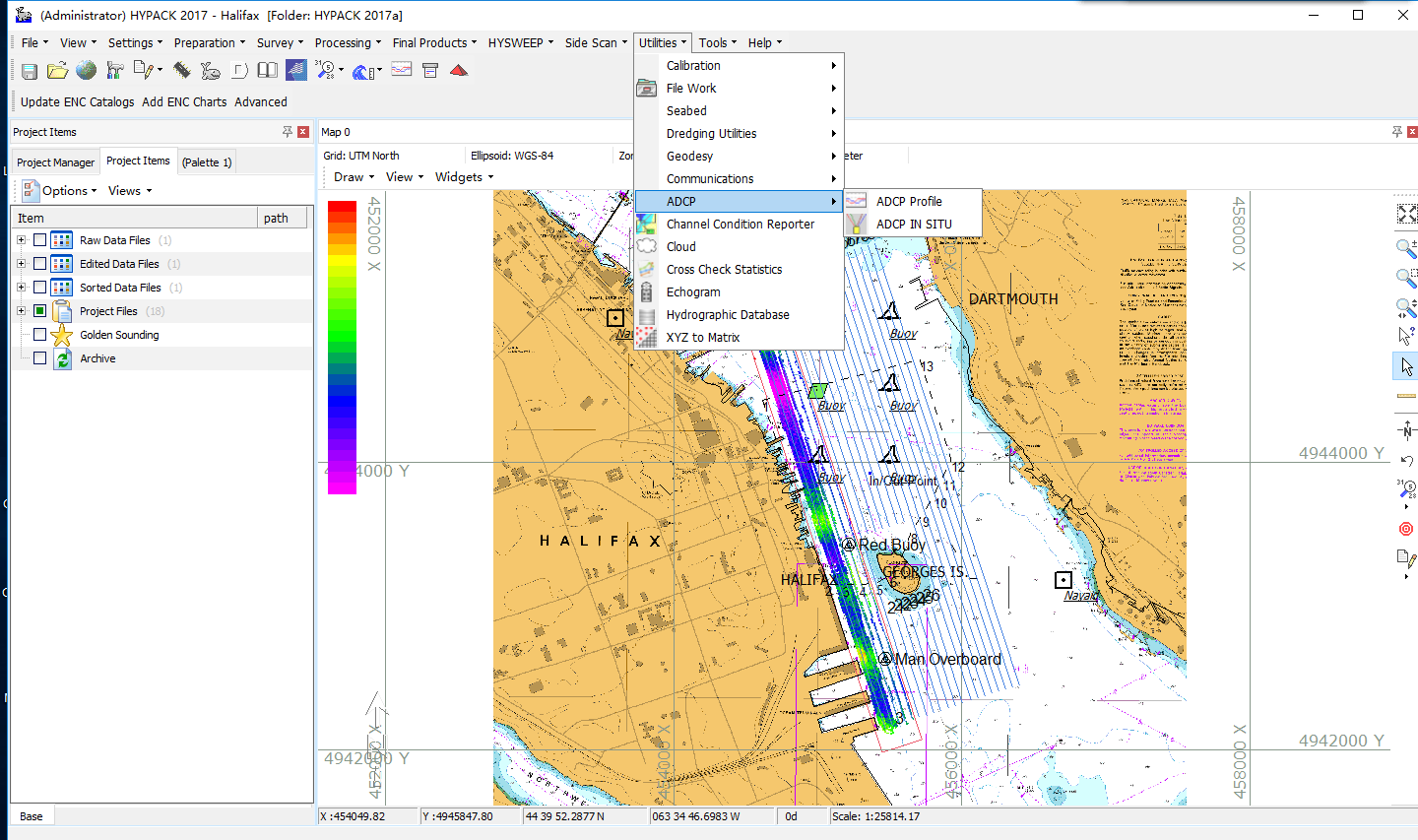This screenshot has height=840, width=1418.
Task: Click the Options checklist icon in Project Items
Action: pos(31,190)
